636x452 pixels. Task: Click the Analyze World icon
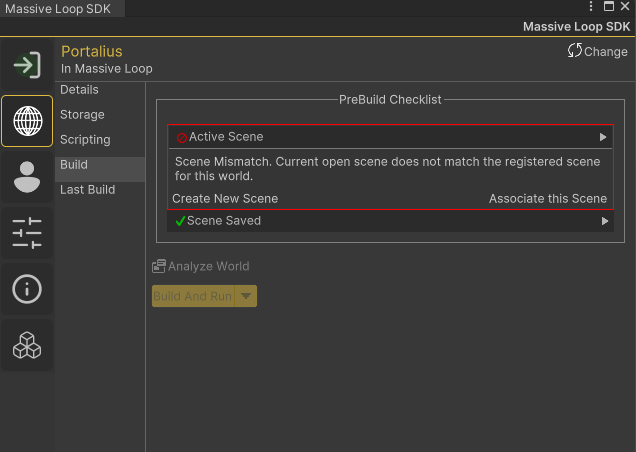click(159, 266)
